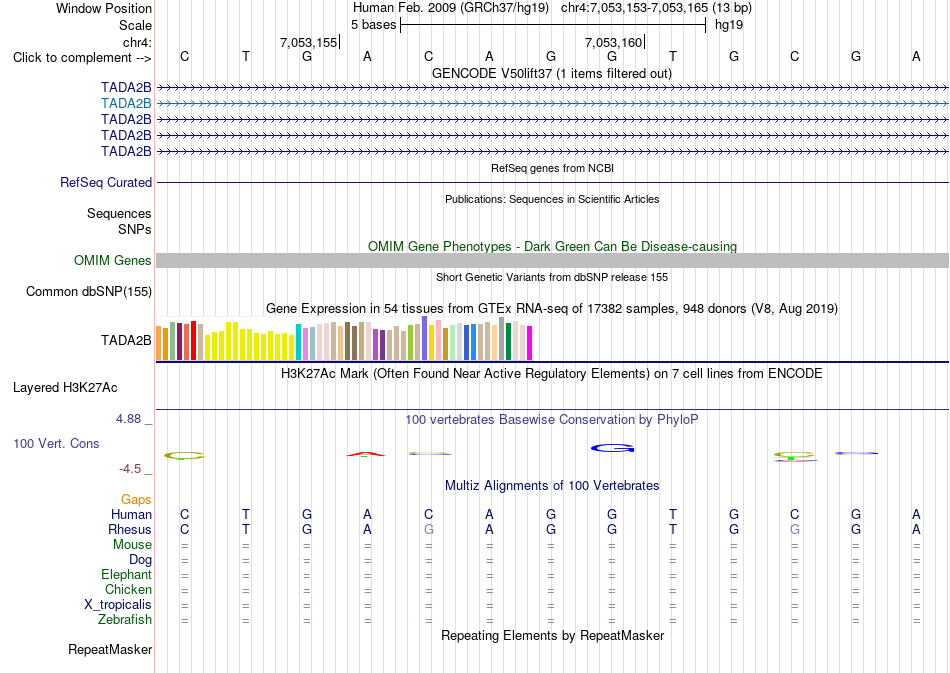Click the cyan bar in GTEx chart

[299, 342]
